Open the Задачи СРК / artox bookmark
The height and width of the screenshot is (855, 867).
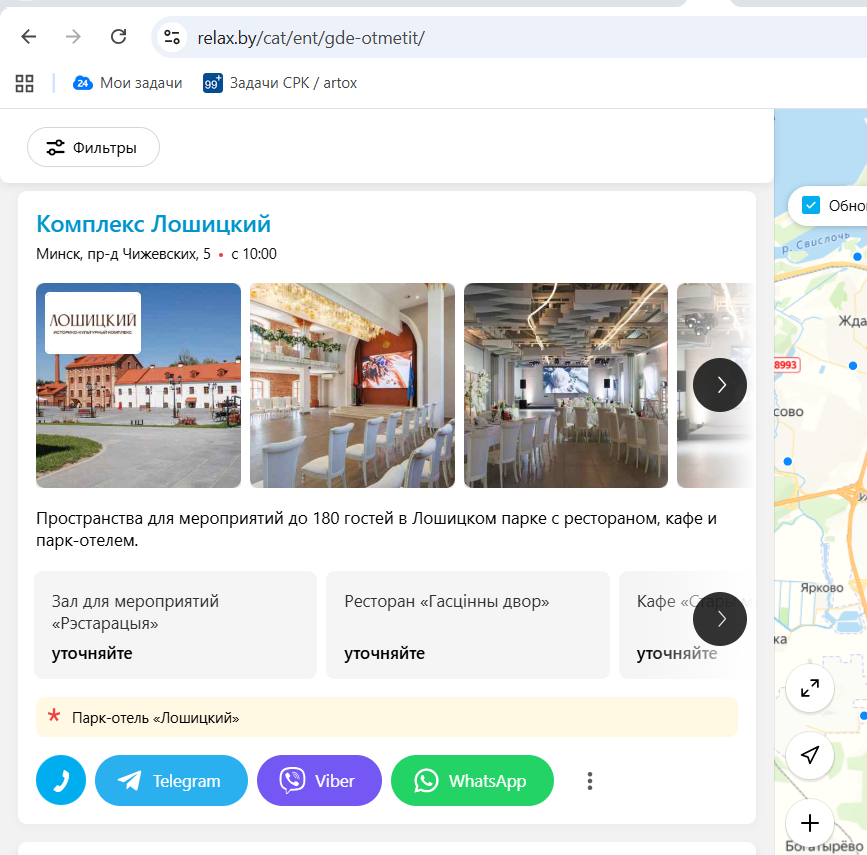tap(280, 83)
